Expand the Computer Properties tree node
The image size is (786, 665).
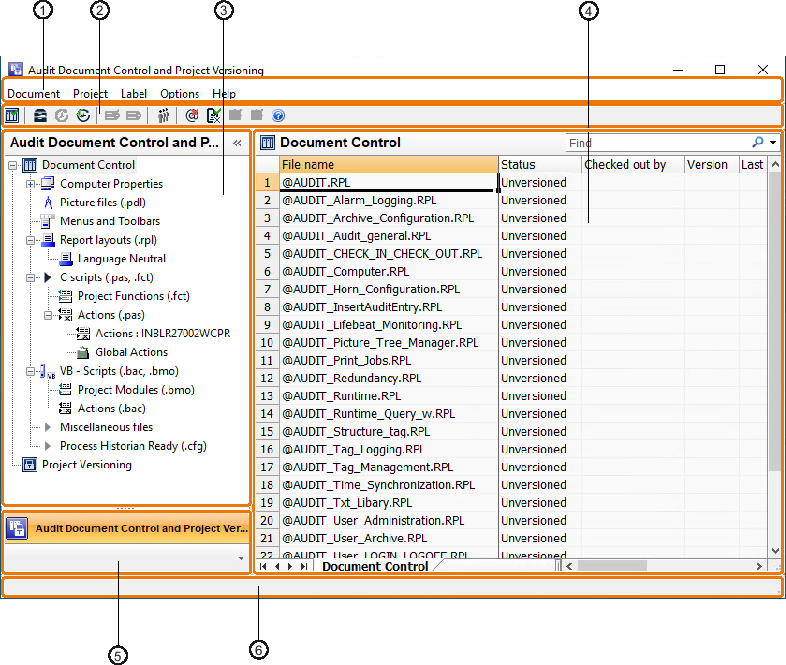coord(30,184)
